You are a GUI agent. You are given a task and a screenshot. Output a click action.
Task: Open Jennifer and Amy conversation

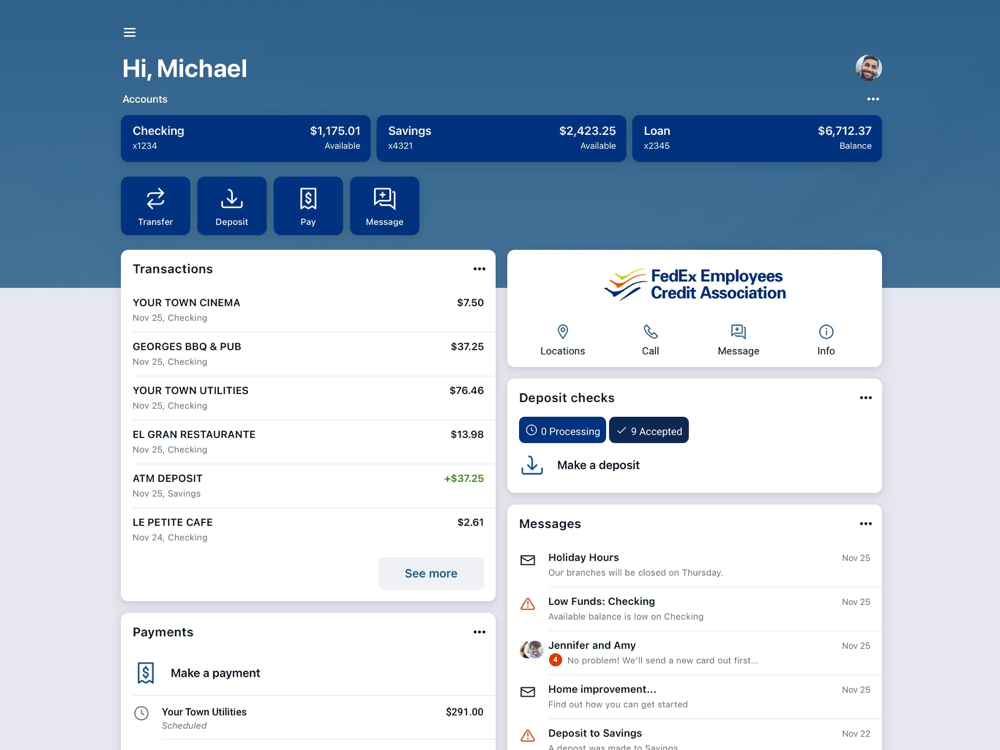[695, 653]
